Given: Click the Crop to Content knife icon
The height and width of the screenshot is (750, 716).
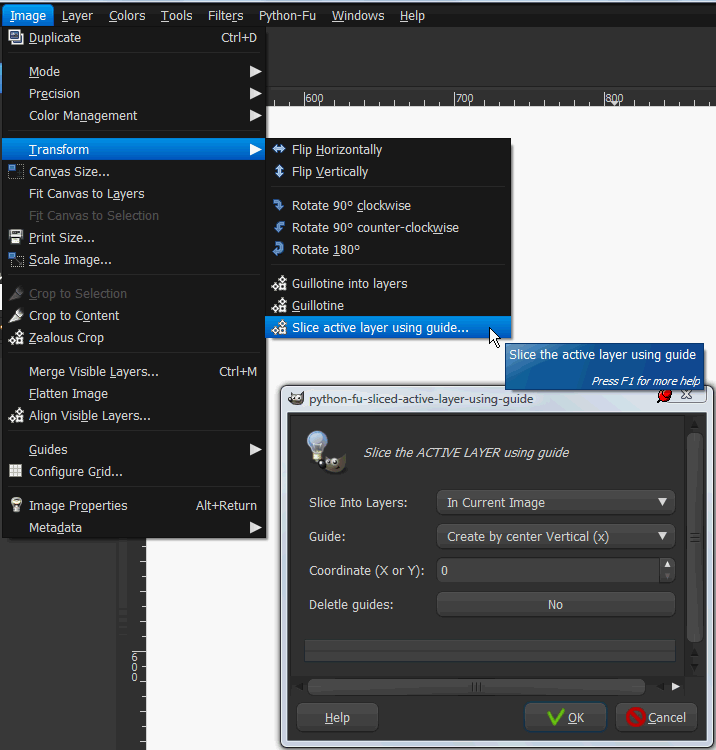Looking at the screenshot, I should (x=16, y=315).
